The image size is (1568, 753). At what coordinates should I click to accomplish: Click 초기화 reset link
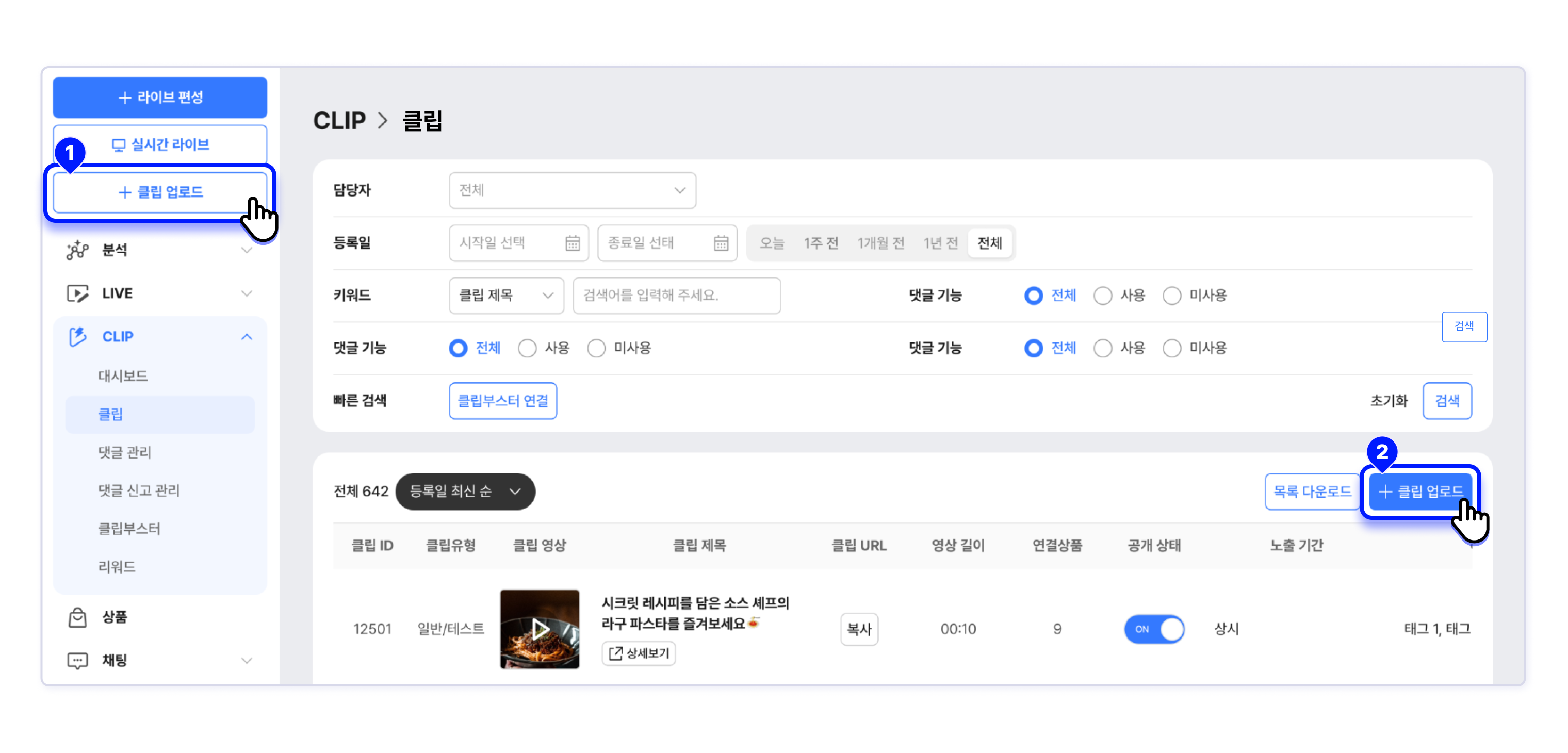tap(1389, 401)
